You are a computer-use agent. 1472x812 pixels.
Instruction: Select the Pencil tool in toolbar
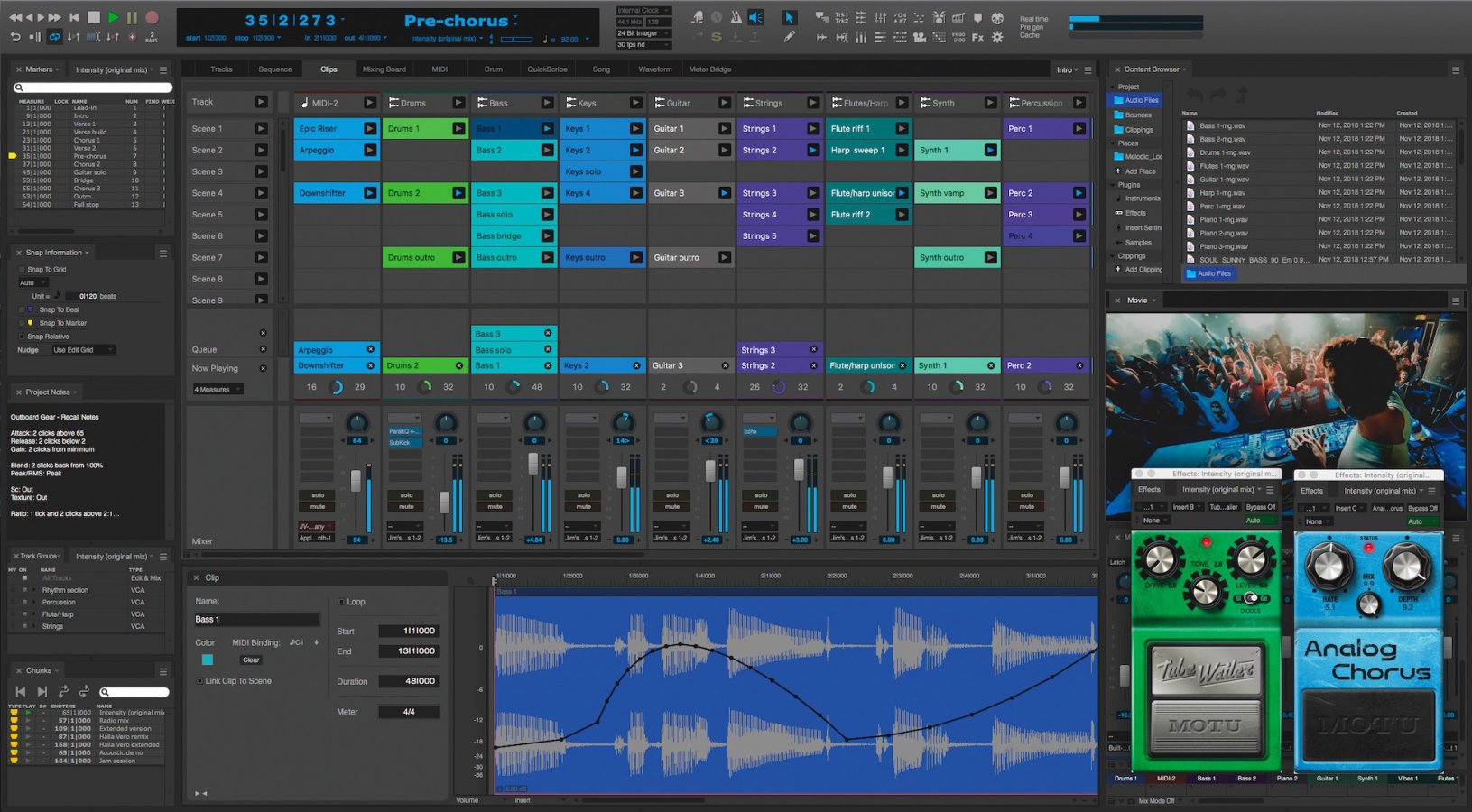point(789,37)
